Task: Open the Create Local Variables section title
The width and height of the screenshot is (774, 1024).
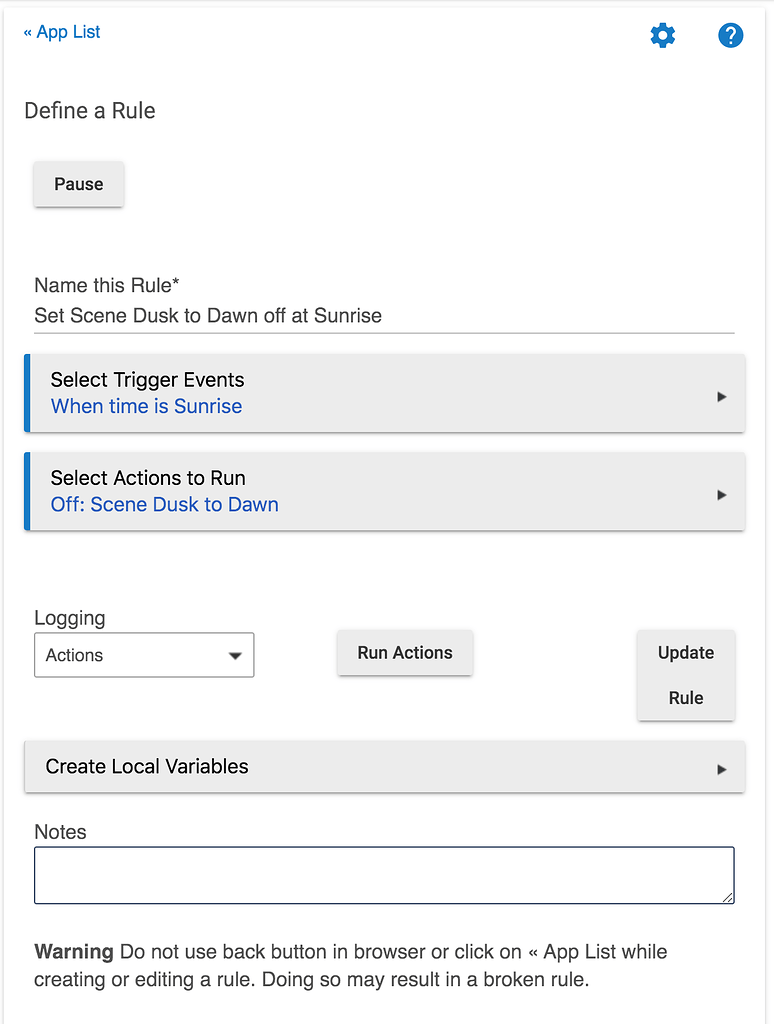Action: pos(147,767)
